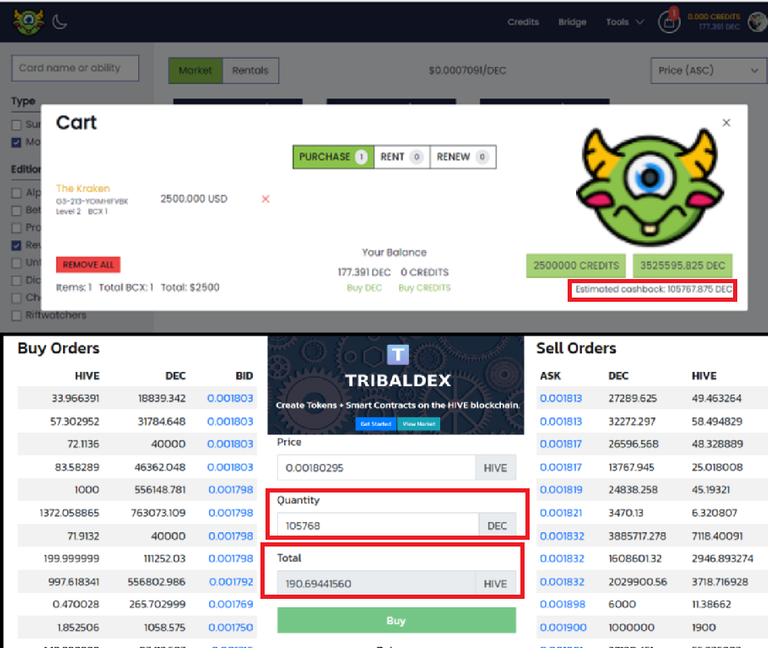Image resolution: width=768 pixels, height=648 pixels.
Task: Switch to the Market tab
Action: click(x=195, y=71)
